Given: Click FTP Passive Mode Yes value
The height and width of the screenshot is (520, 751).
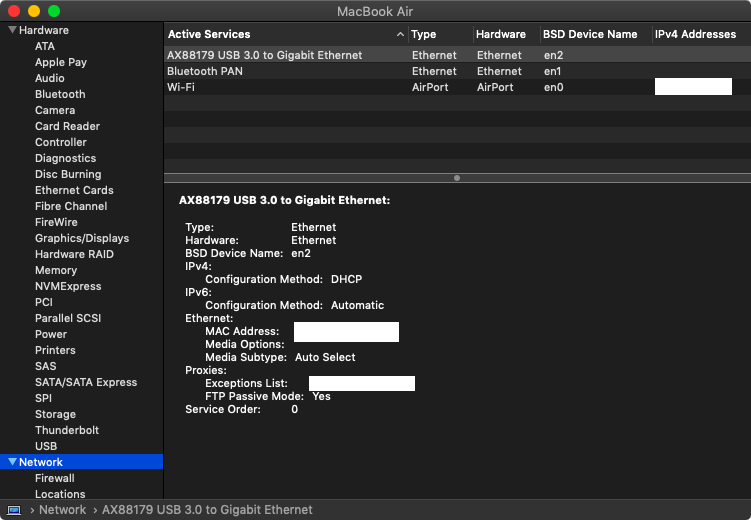Looking at the screenshot, I should (x=321, y=396).
